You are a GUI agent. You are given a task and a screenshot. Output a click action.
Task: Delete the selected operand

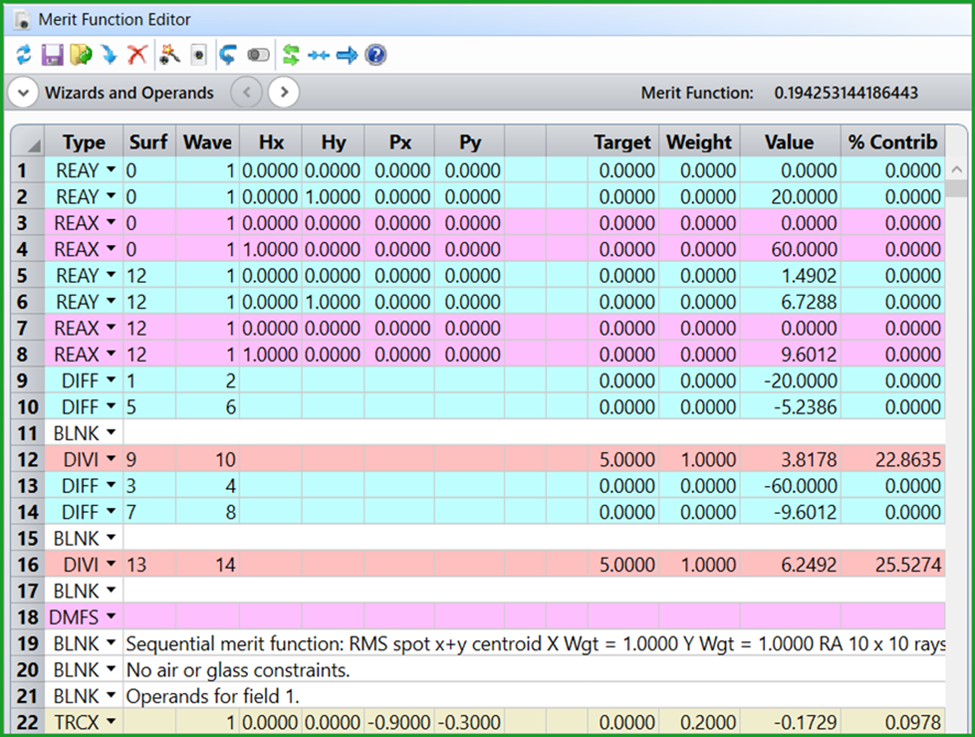(137, 54)
